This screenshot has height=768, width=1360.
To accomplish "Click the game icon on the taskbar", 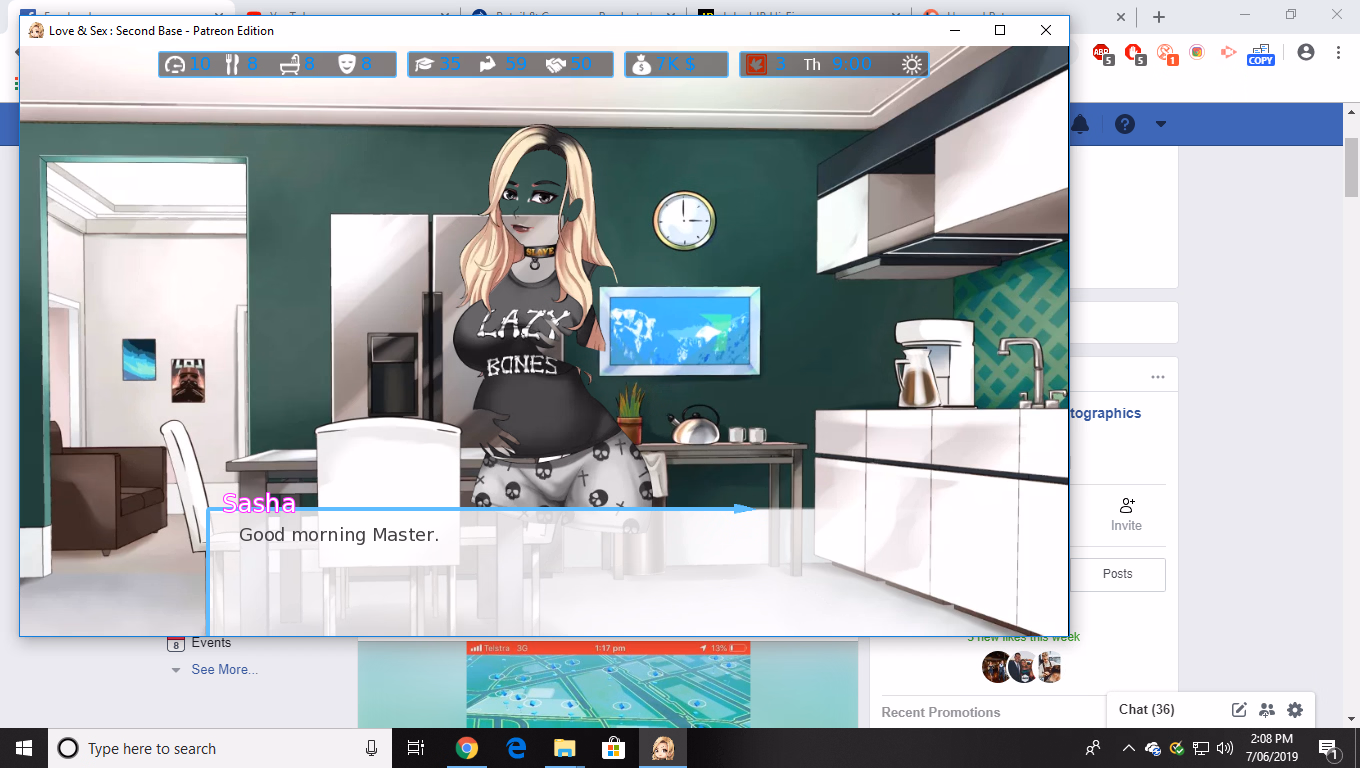I will [662, 748].
